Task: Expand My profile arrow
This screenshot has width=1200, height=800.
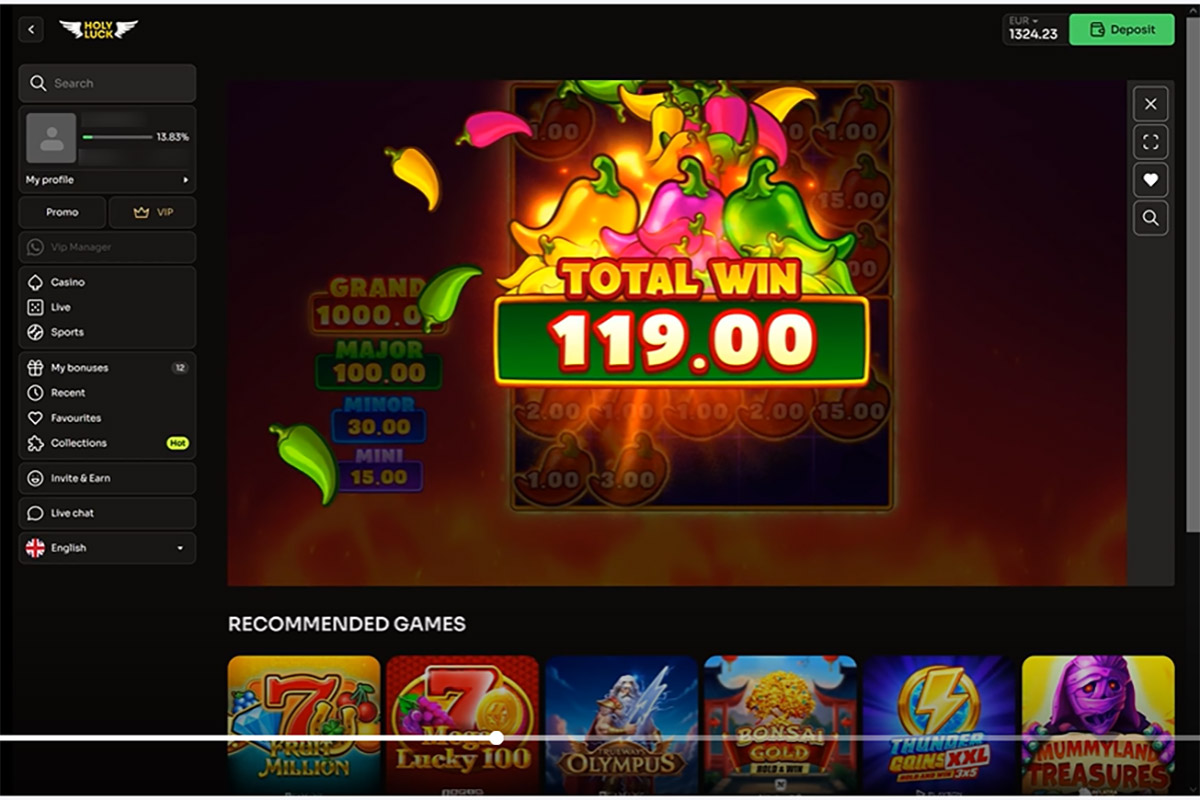Action: coord(185,180)
